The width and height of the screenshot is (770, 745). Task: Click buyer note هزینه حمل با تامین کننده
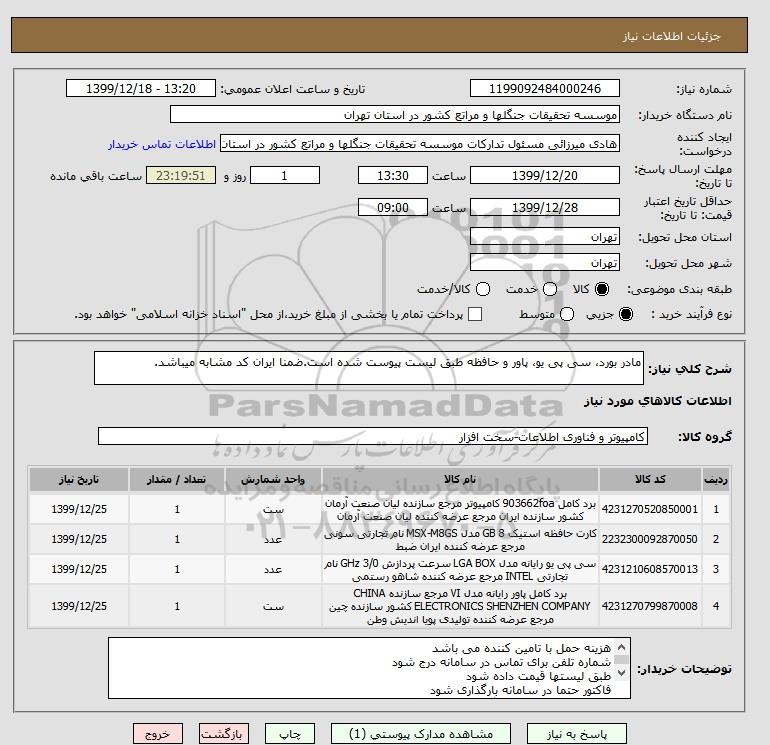pos(521,648)
